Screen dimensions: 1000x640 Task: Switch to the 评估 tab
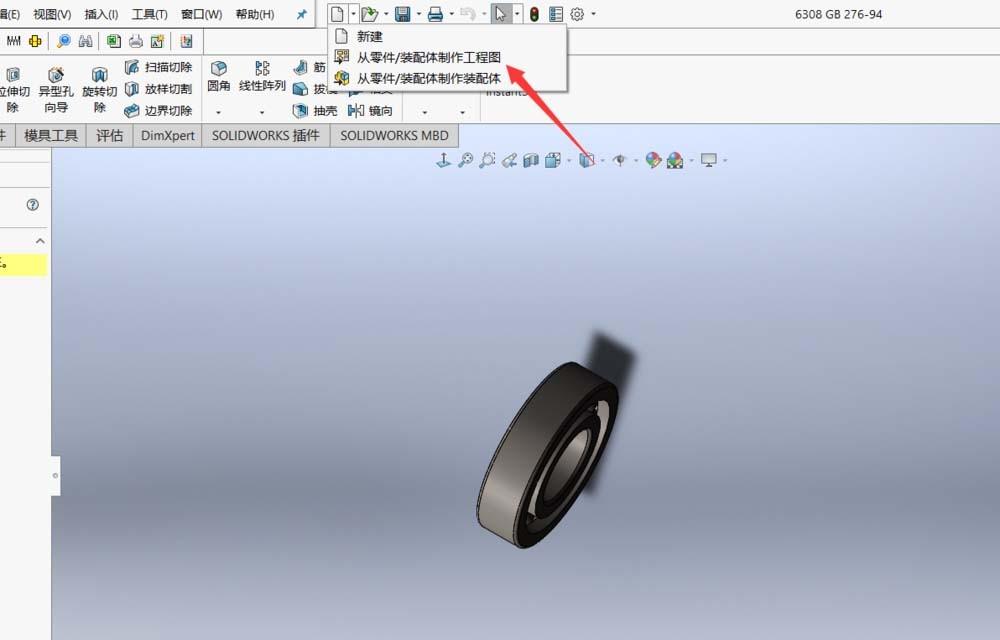pyautogui.click(x=109, y=135)
